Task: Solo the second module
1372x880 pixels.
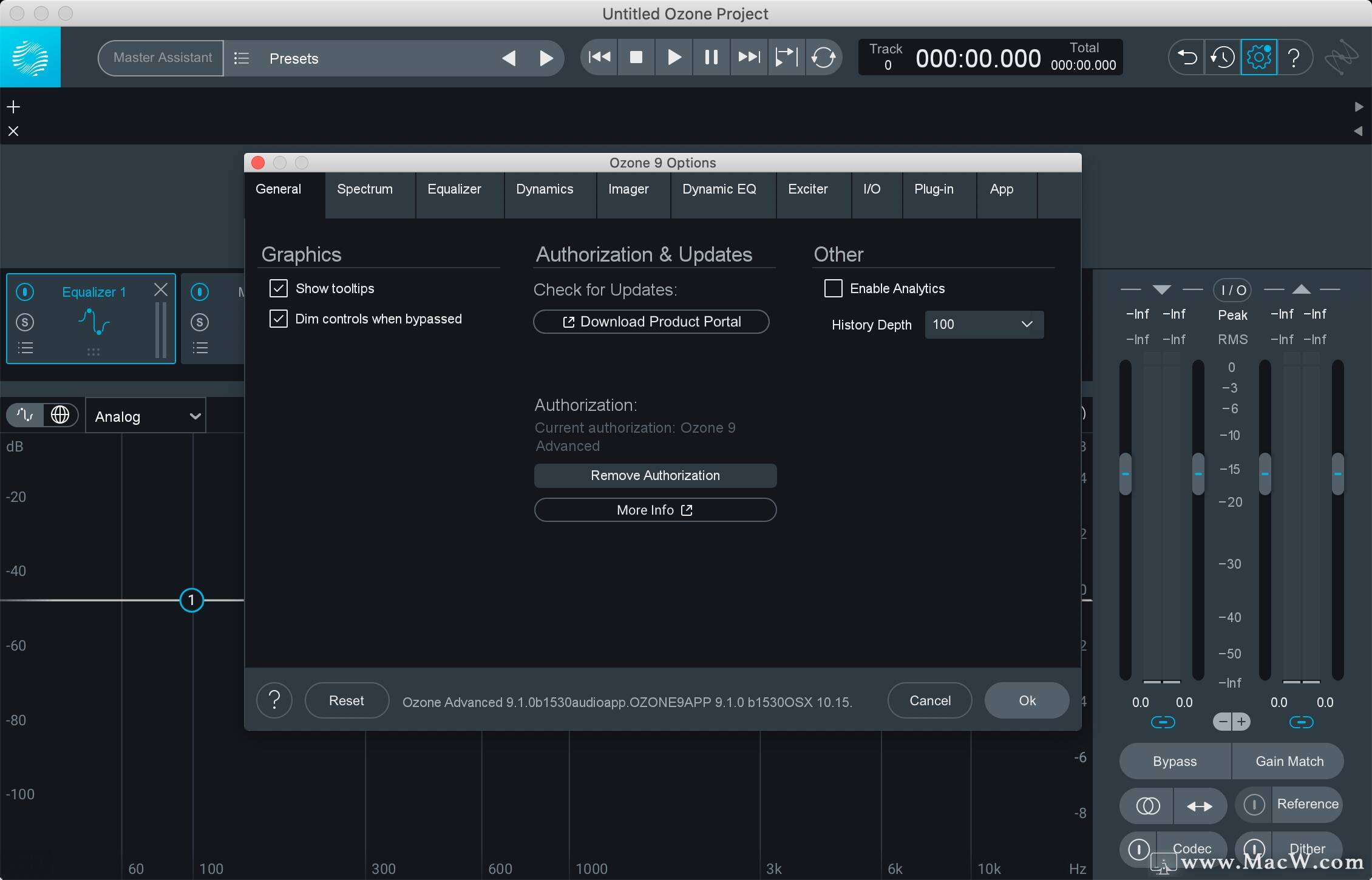Action: (x=200, y=322)
